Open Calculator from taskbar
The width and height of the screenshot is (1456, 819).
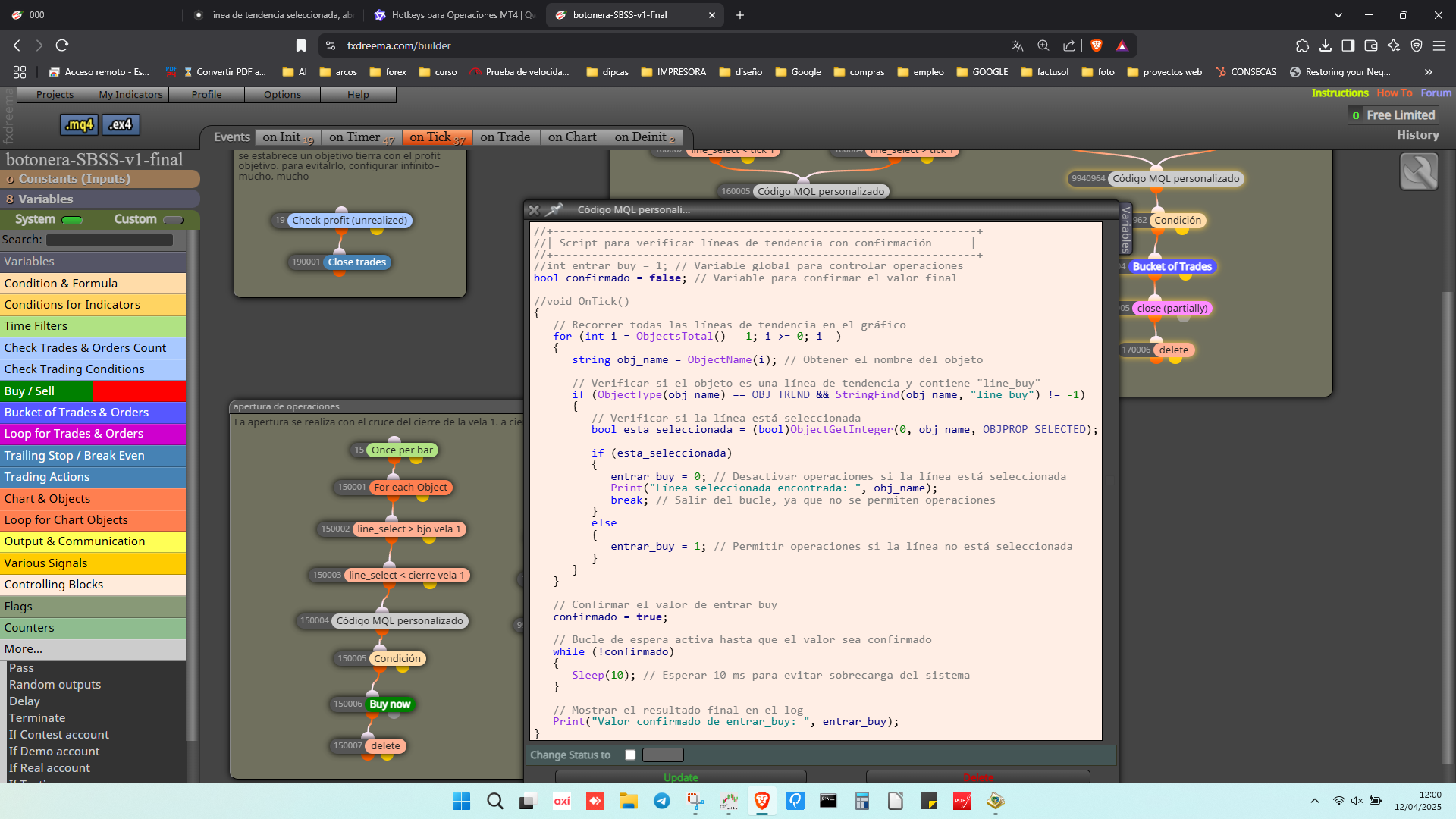(861, 801)
